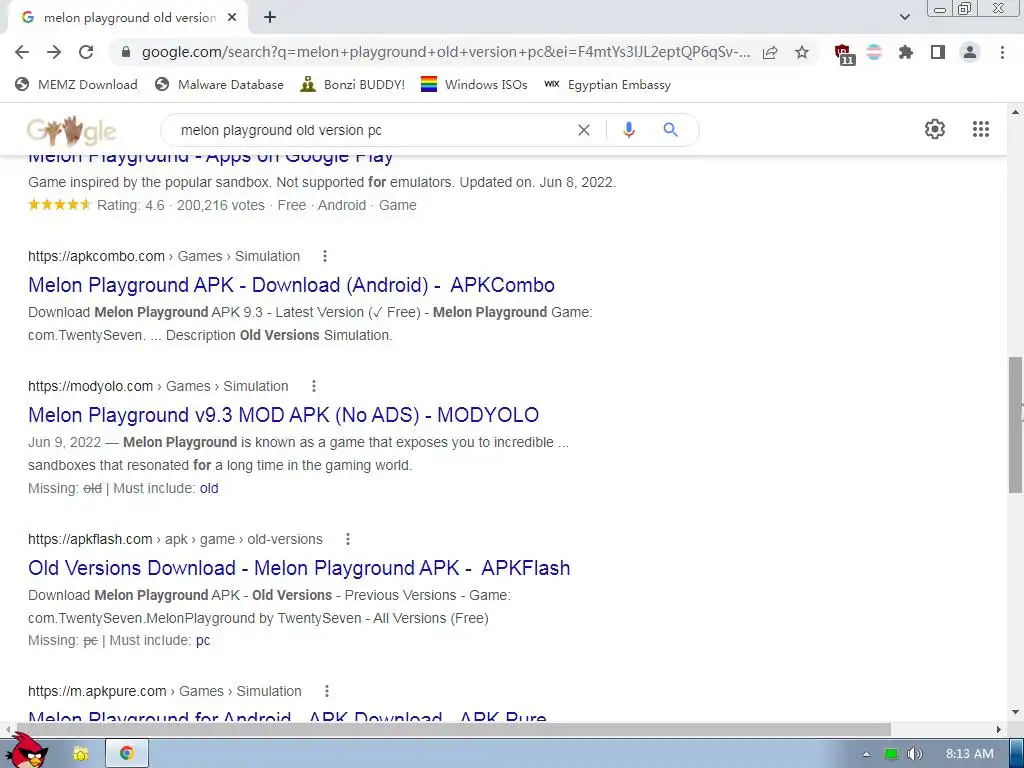Go to Google home via doodle logo
The height and width of the screenshot is (768, 1024).
(71, 131)
